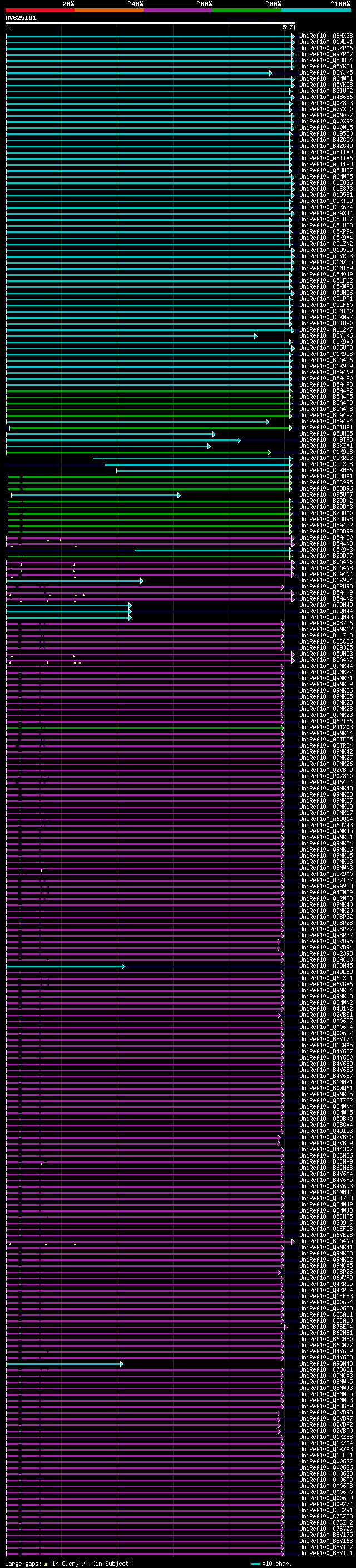Click hit label UniRef100_A9QN45

326,966
